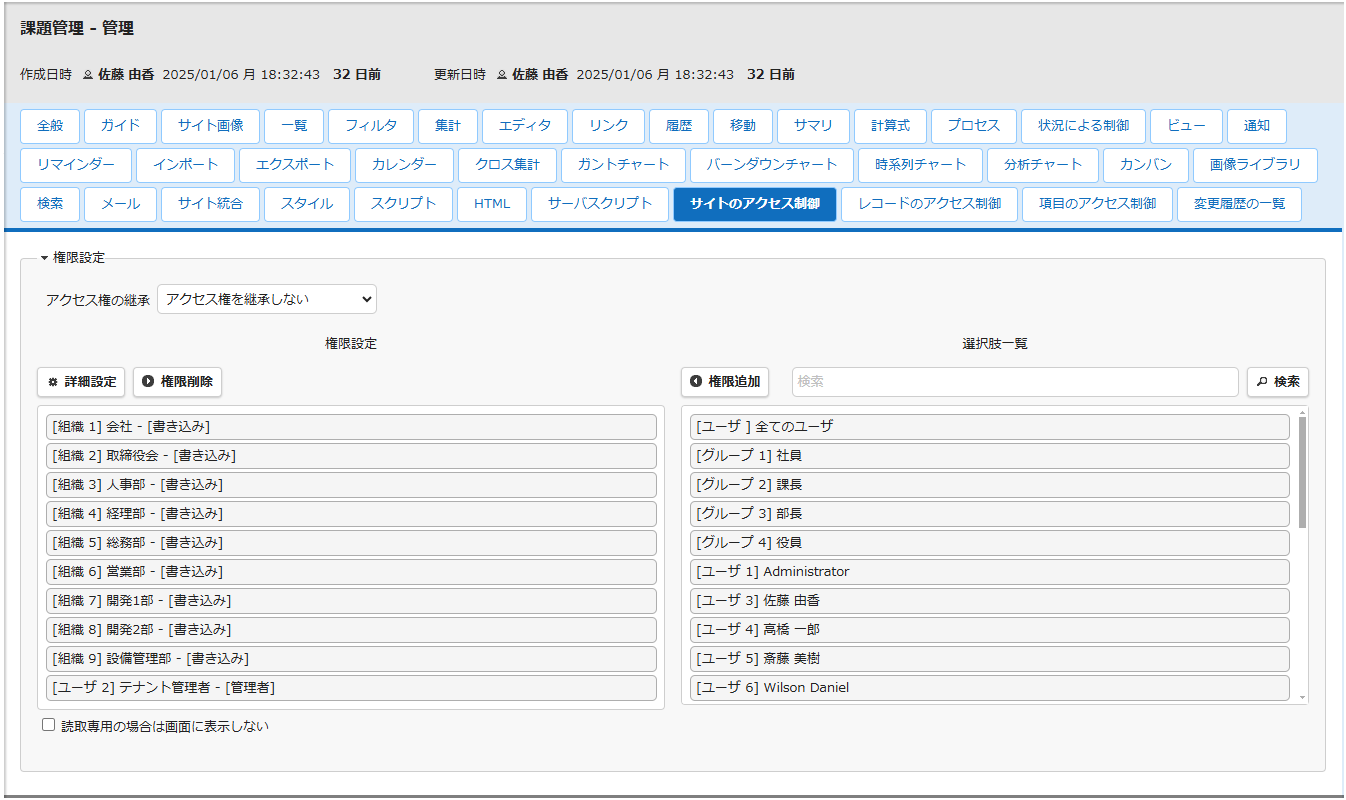The height and width of the screenshot is (800, 1346).
Task: Open the バーンダウンチャート tab
Action: 771,165
